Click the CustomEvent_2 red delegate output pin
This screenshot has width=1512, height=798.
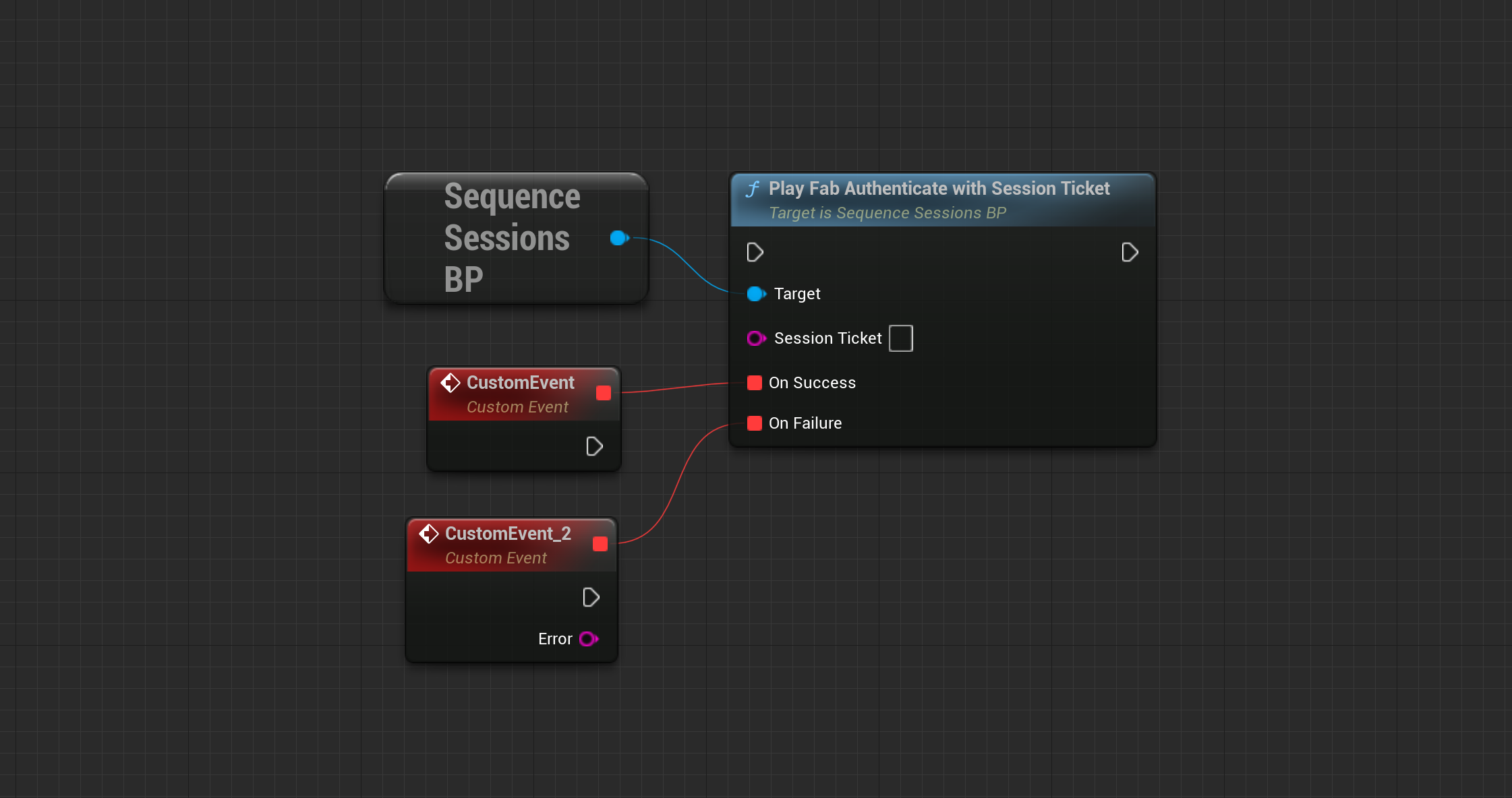click(x=600, y=544)
